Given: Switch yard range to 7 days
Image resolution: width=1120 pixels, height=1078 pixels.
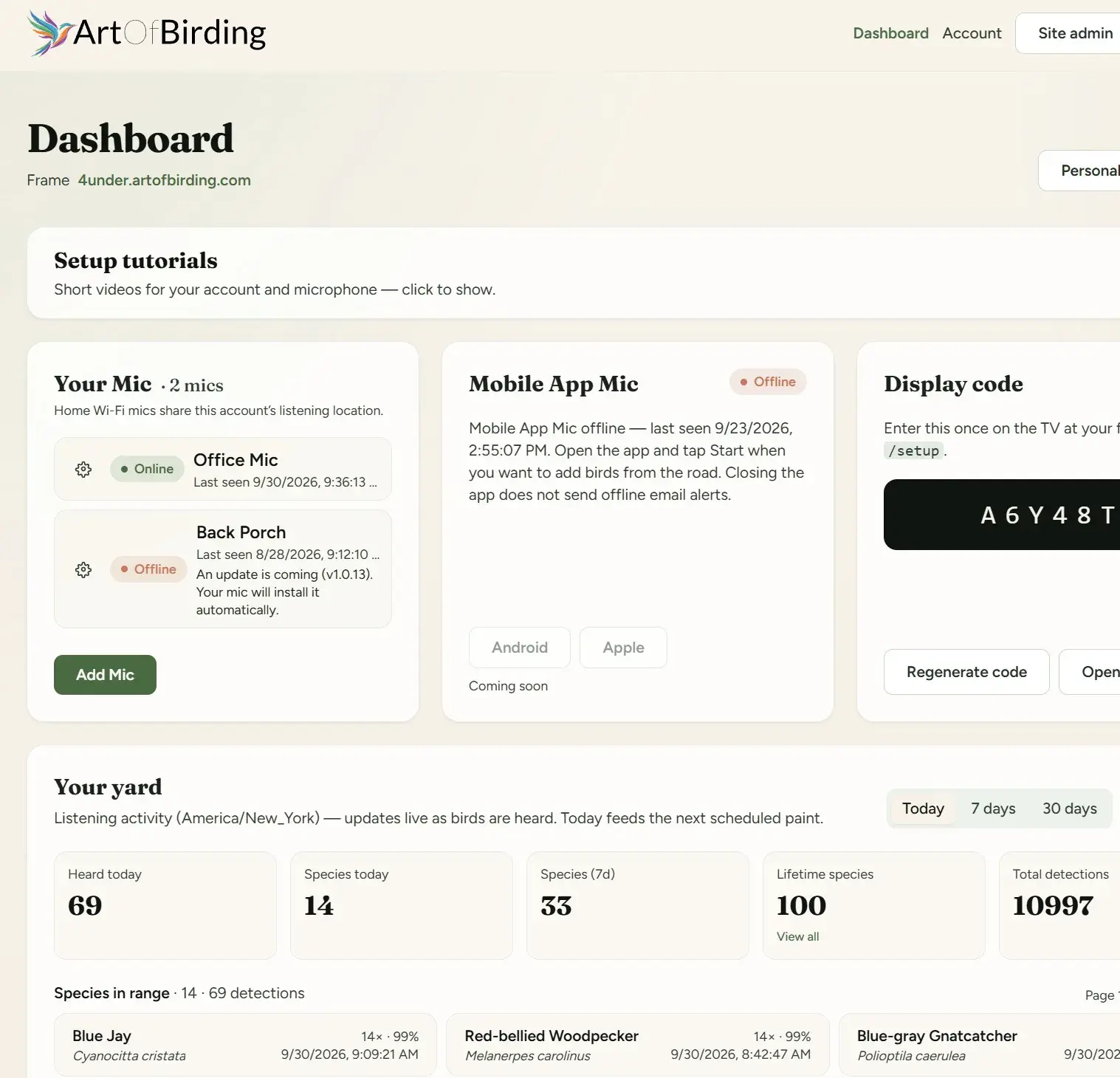Looking at the screenshot, I should pyautogui.click(x=993, y=808).
